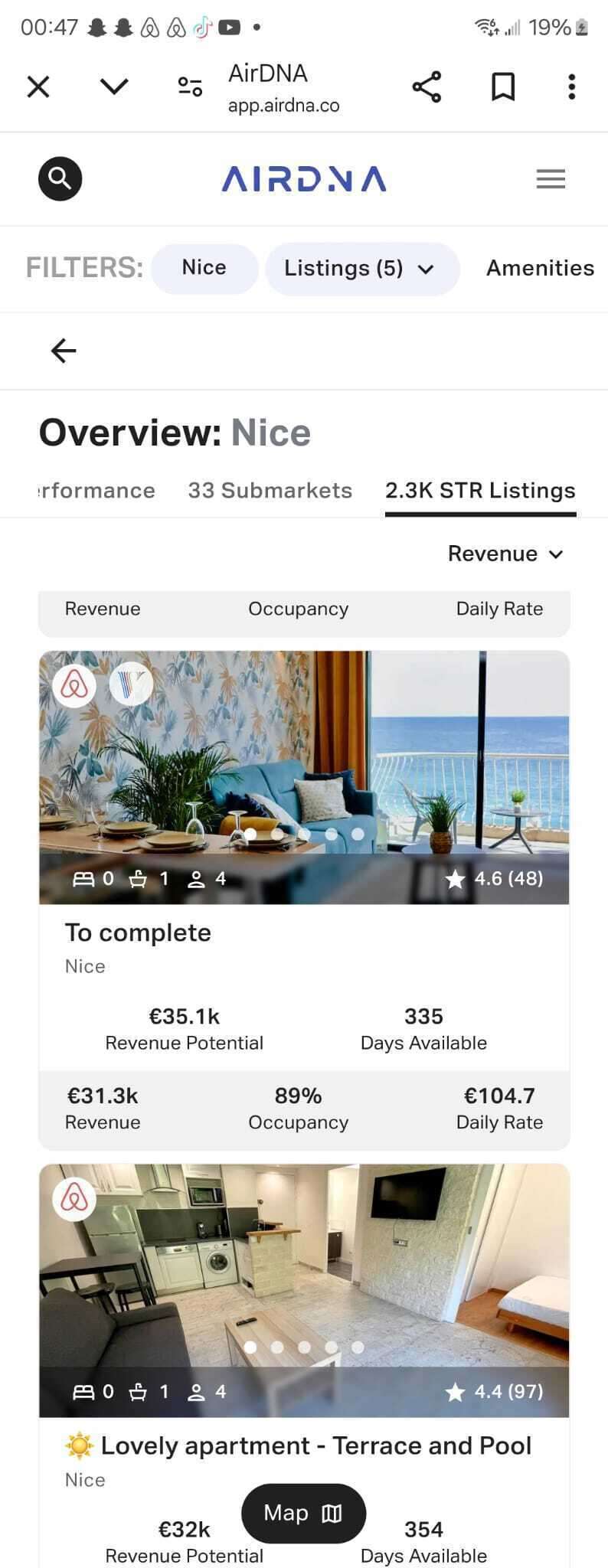Tap the black search magnifier icon

pos(60,179)
